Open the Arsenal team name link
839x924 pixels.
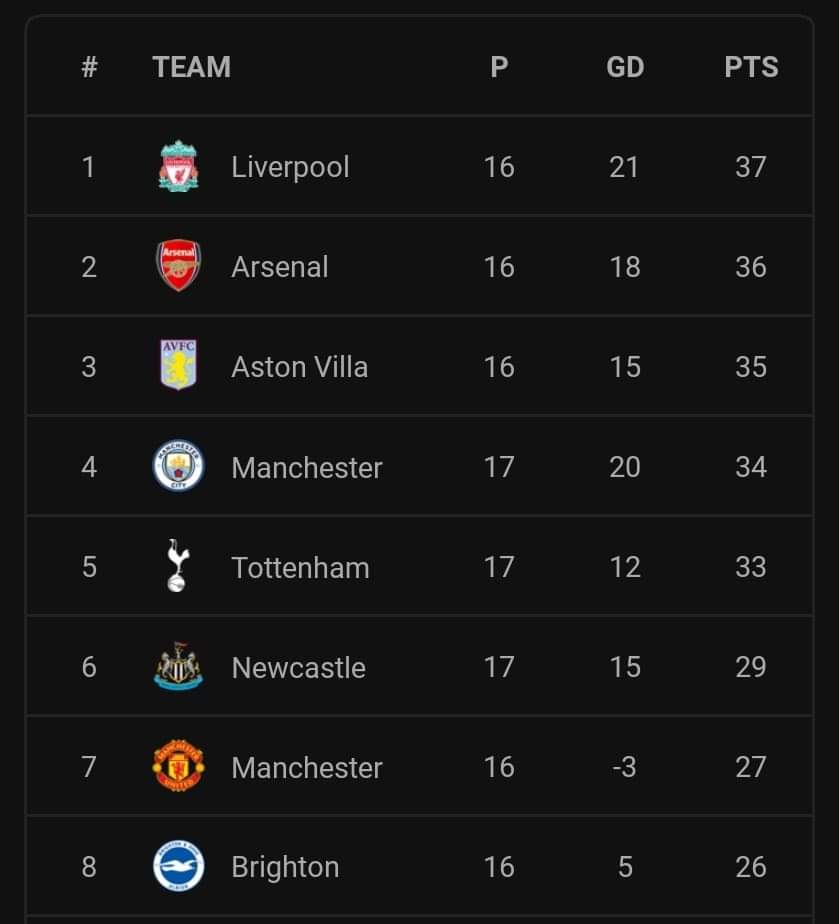[280, 267]
